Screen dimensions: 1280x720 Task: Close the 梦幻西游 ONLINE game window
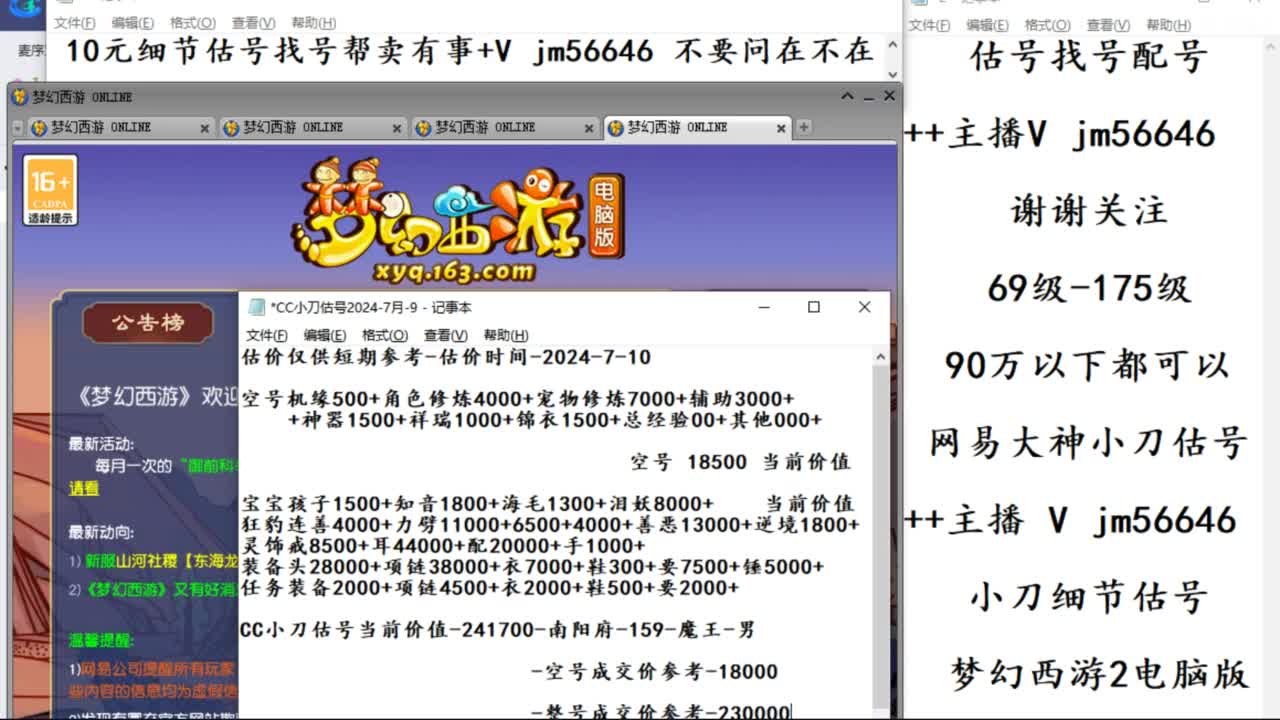pos(889,97)
